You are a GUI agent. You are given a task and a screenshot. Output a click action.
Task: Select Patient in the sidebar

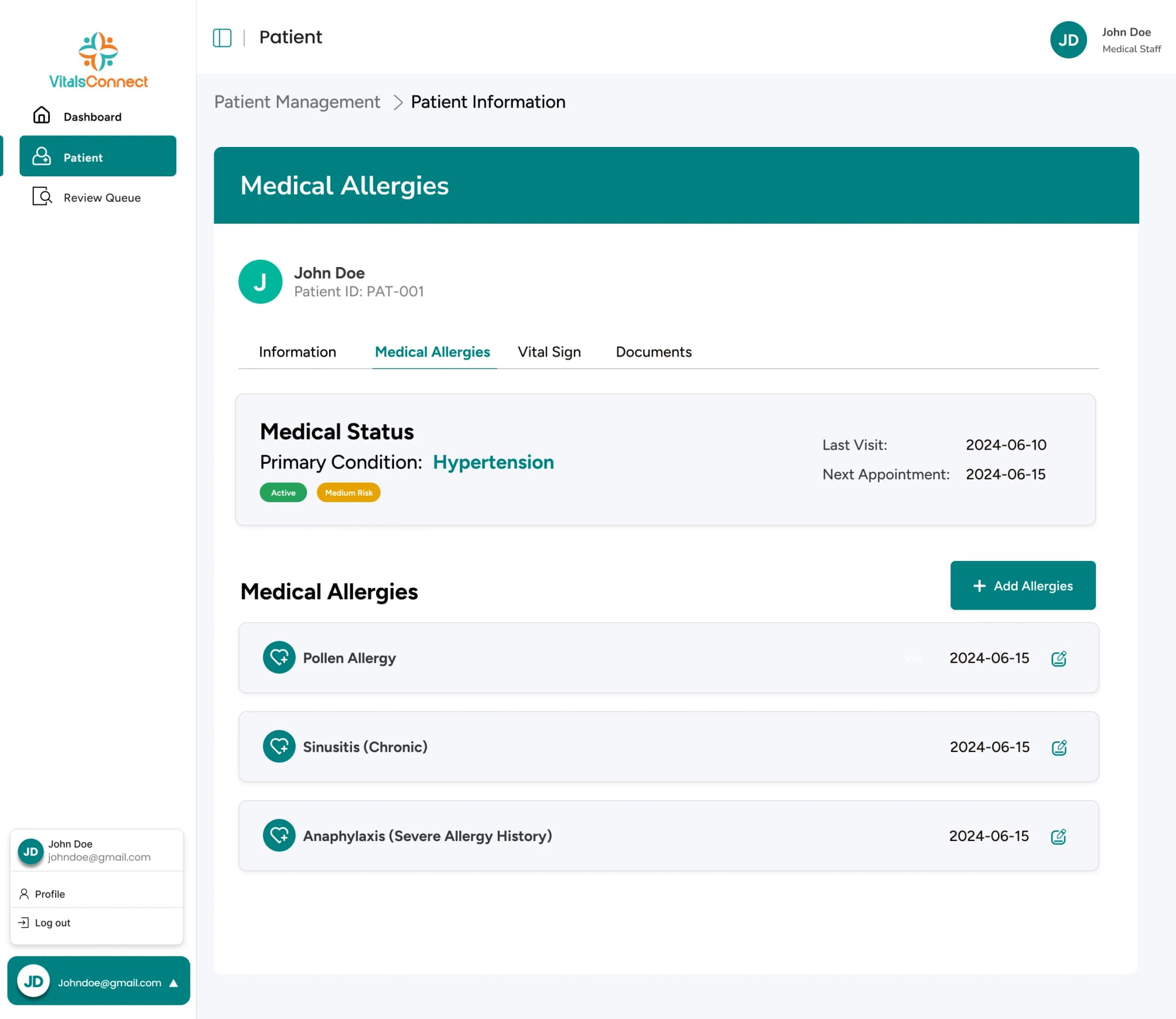(x=98, y=156)
